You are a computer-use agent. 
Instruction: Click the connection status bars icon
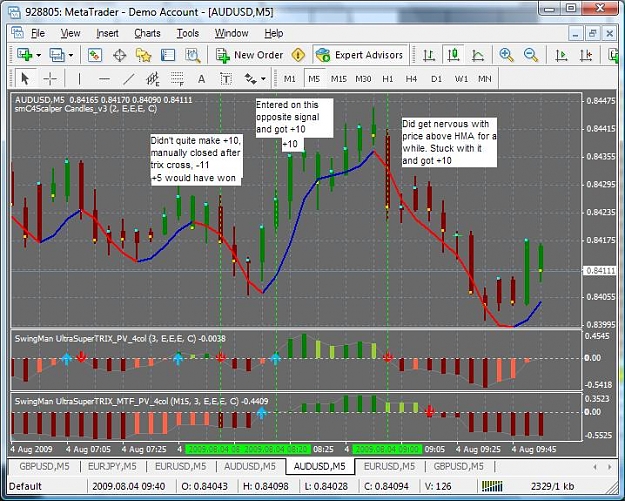click(x=492, y=486)
